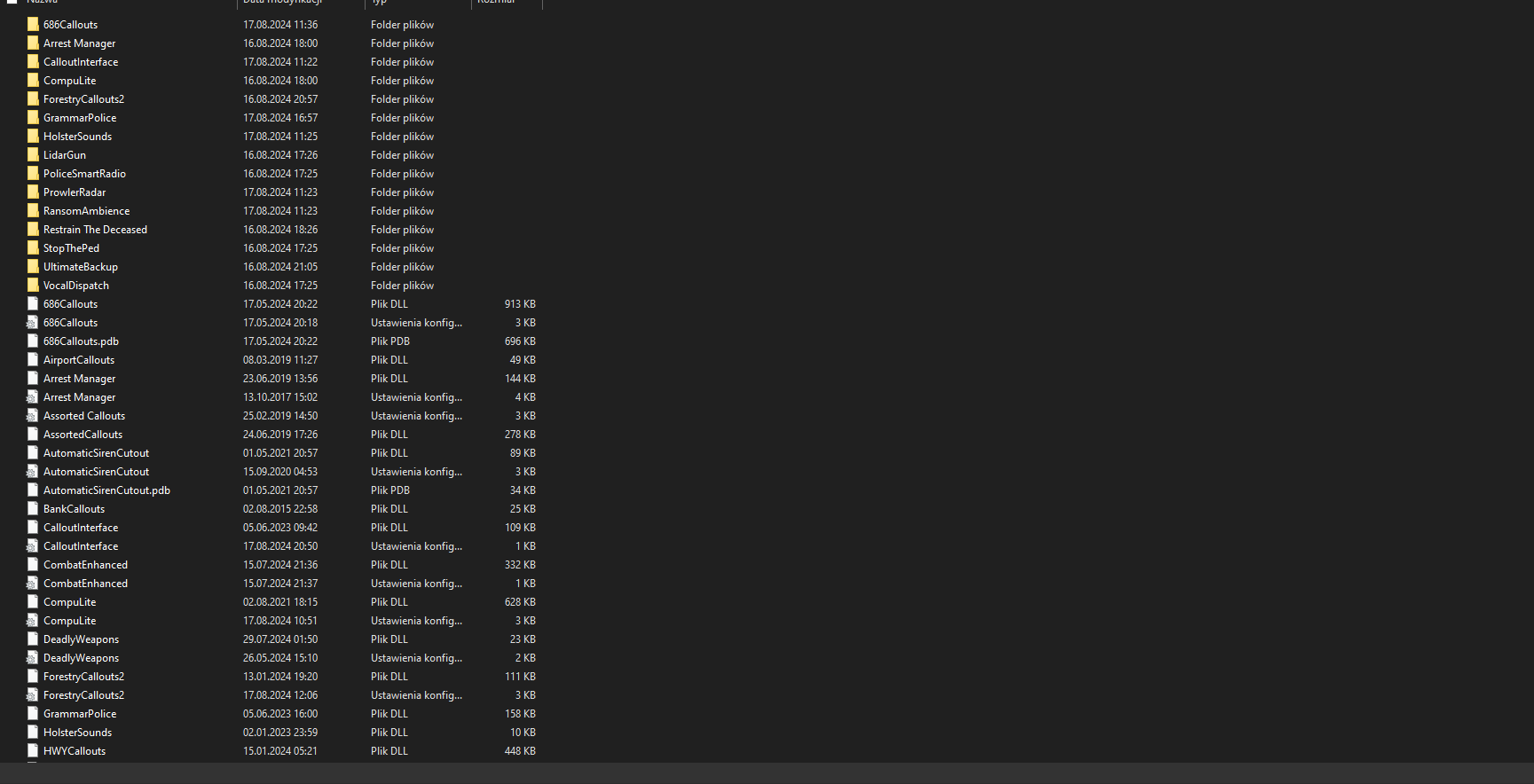Click the RansomAmbience folder icon
The height and width of the screenshot is (784, 1534).
33,211
